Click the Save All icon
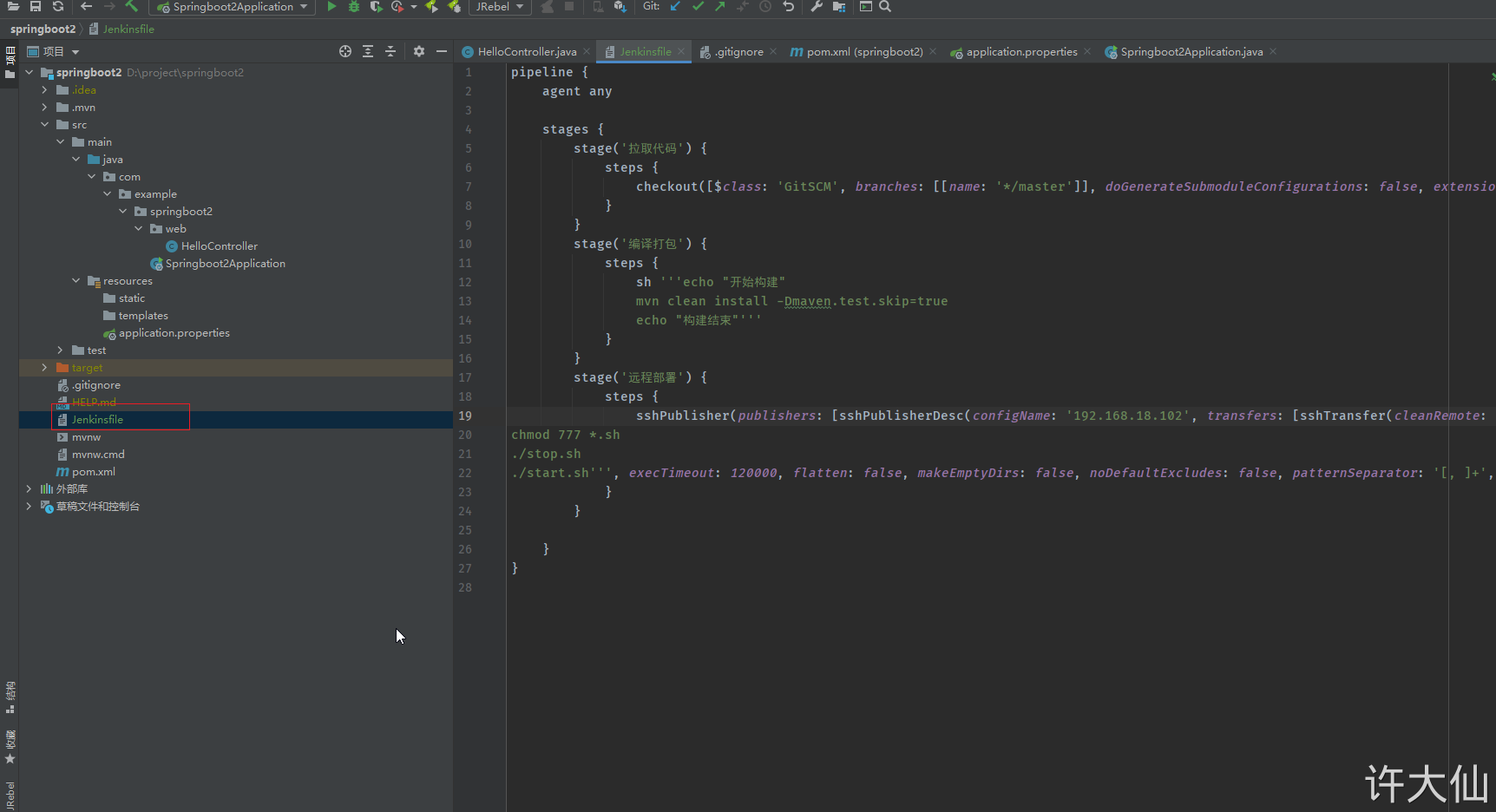The image size is (1496, 812). 36,6
